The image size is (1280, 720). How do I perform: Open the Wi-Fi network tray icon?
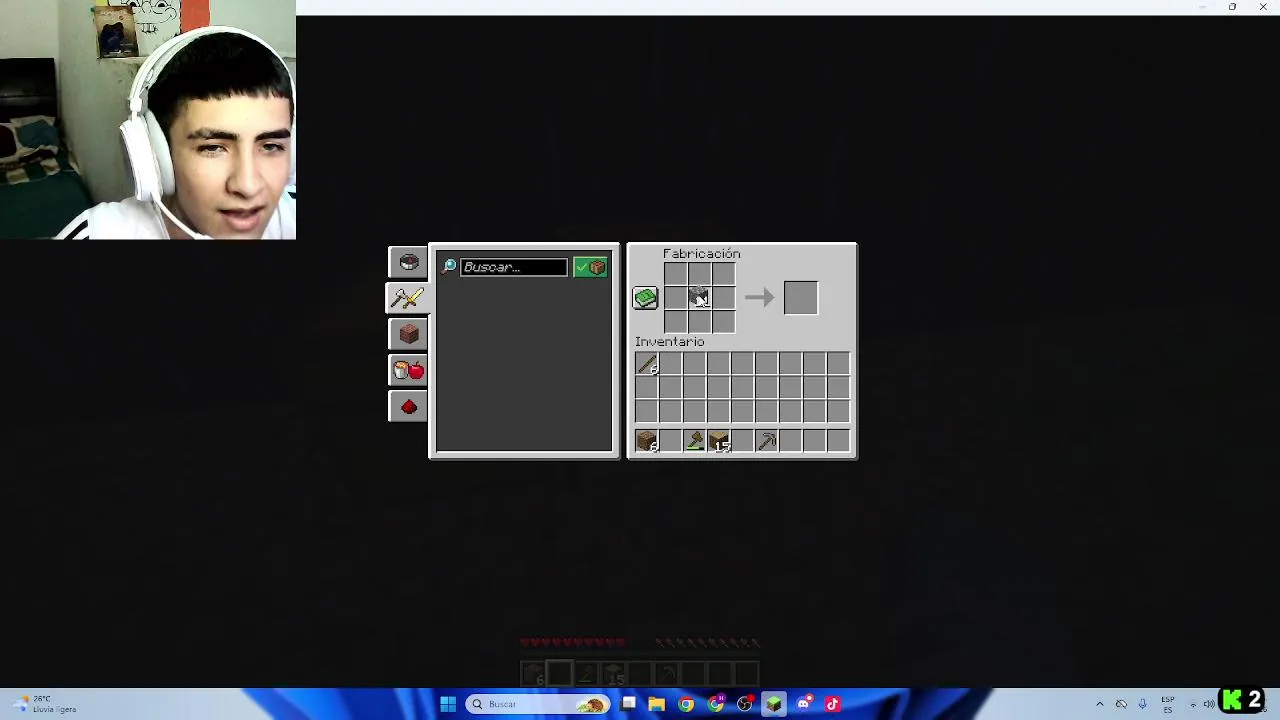pos(1193,704)
